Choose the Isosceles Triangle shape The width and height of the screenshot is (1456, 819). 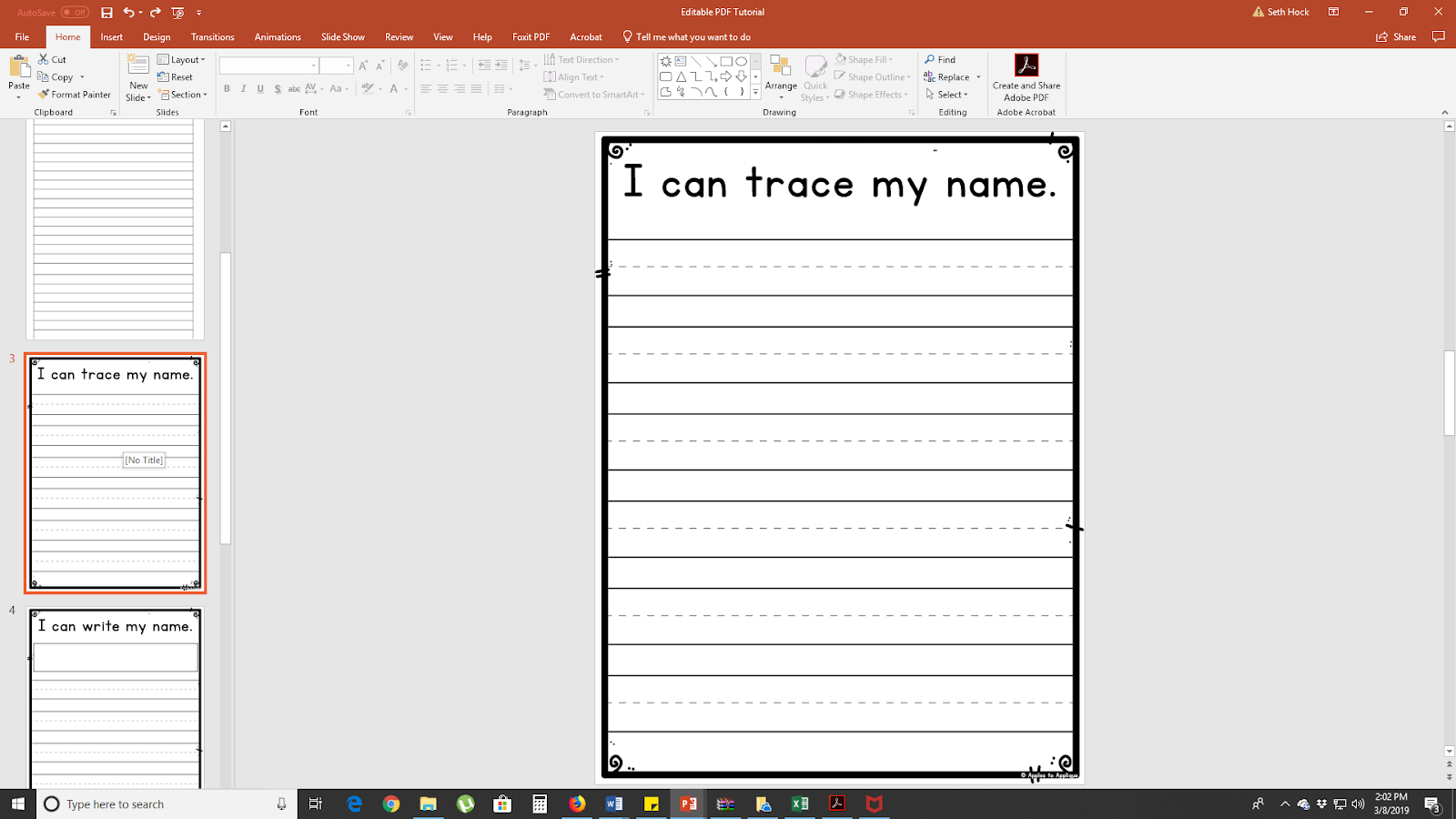(681, 76)
